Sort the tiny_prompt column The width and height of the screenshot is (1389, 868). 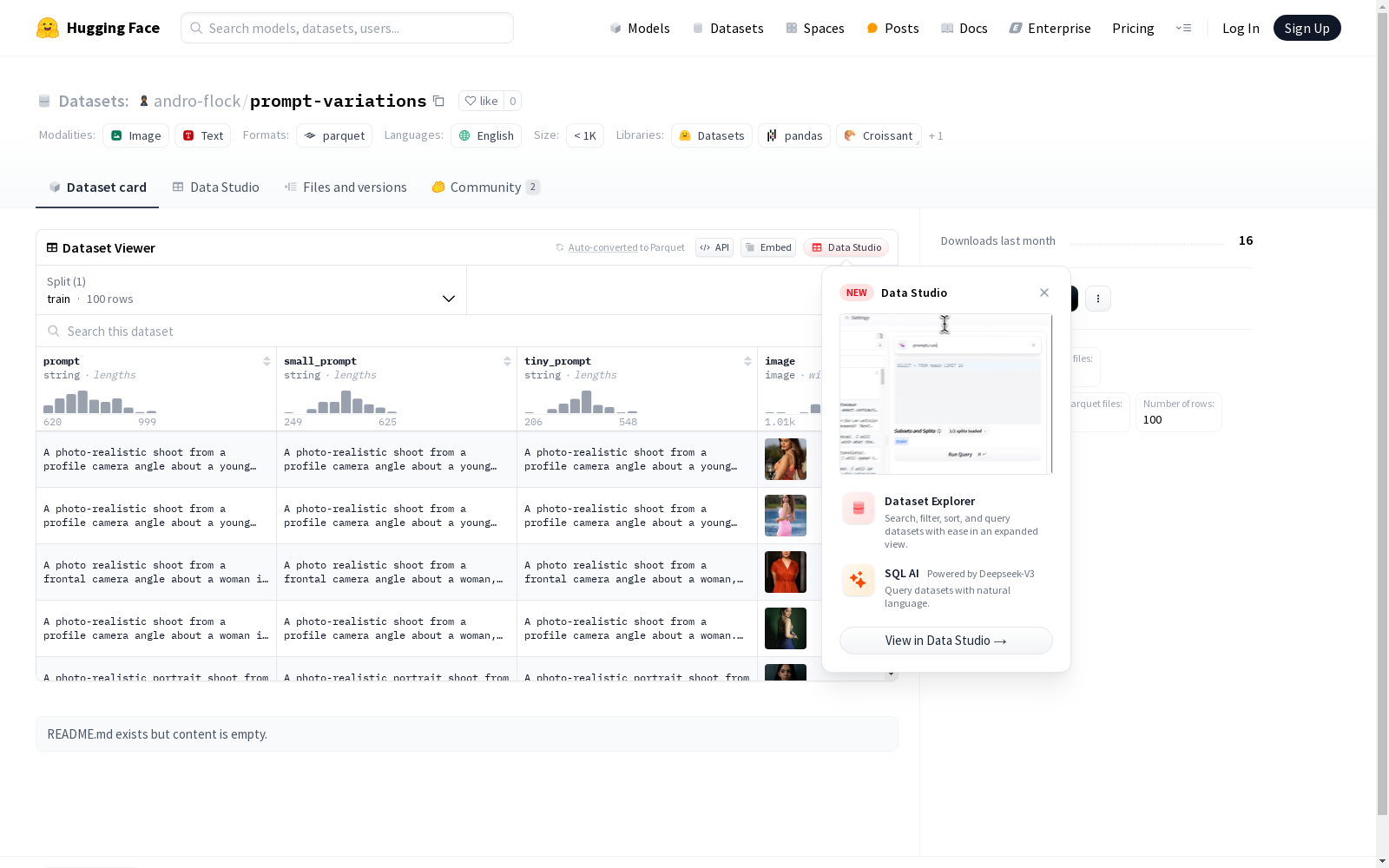pos(747,361)
